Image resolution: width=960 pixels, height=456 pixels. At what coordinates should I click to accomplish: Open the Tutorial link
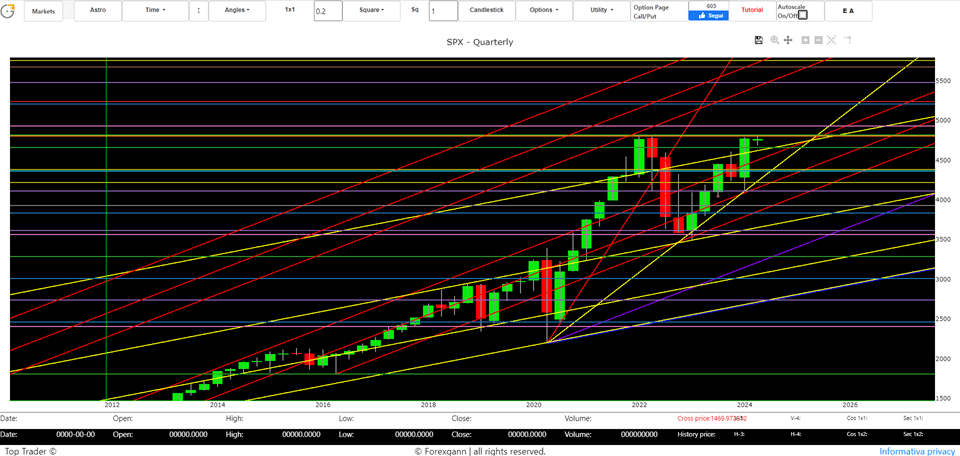(x=752, y=10)
